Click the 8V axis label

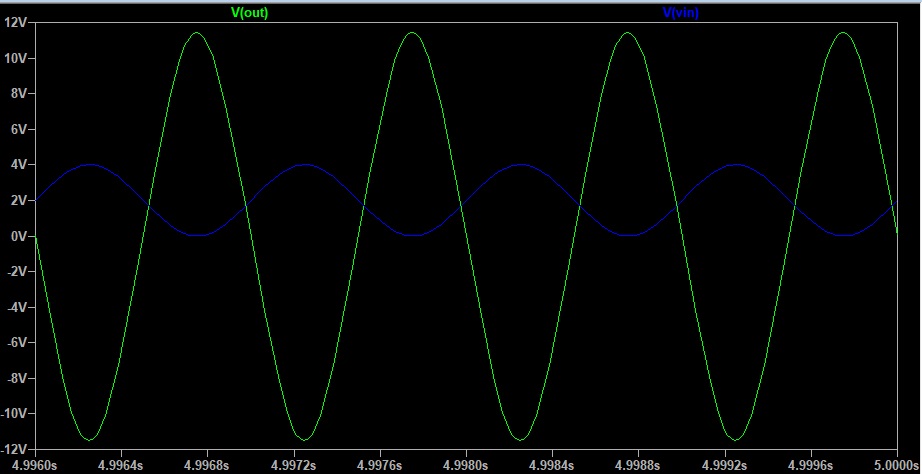[x=19, y=94]
